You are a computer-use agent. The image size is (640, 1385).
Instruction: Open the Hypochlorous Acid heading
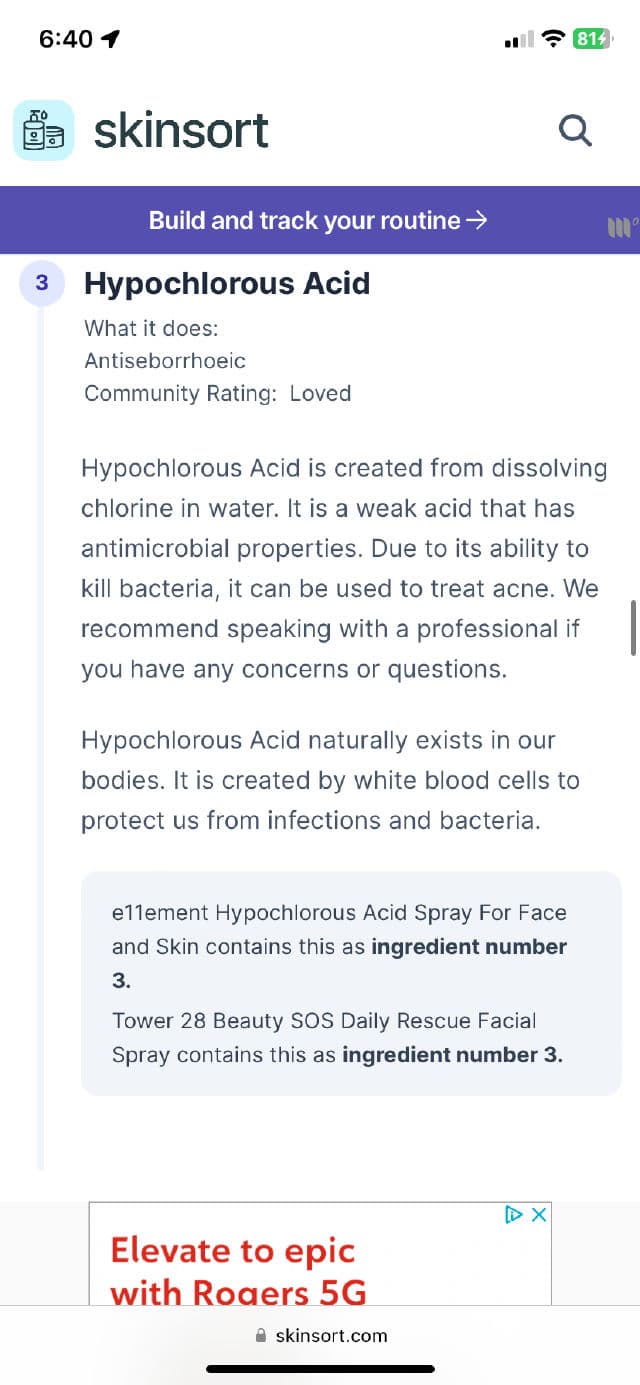coord(227,283)
